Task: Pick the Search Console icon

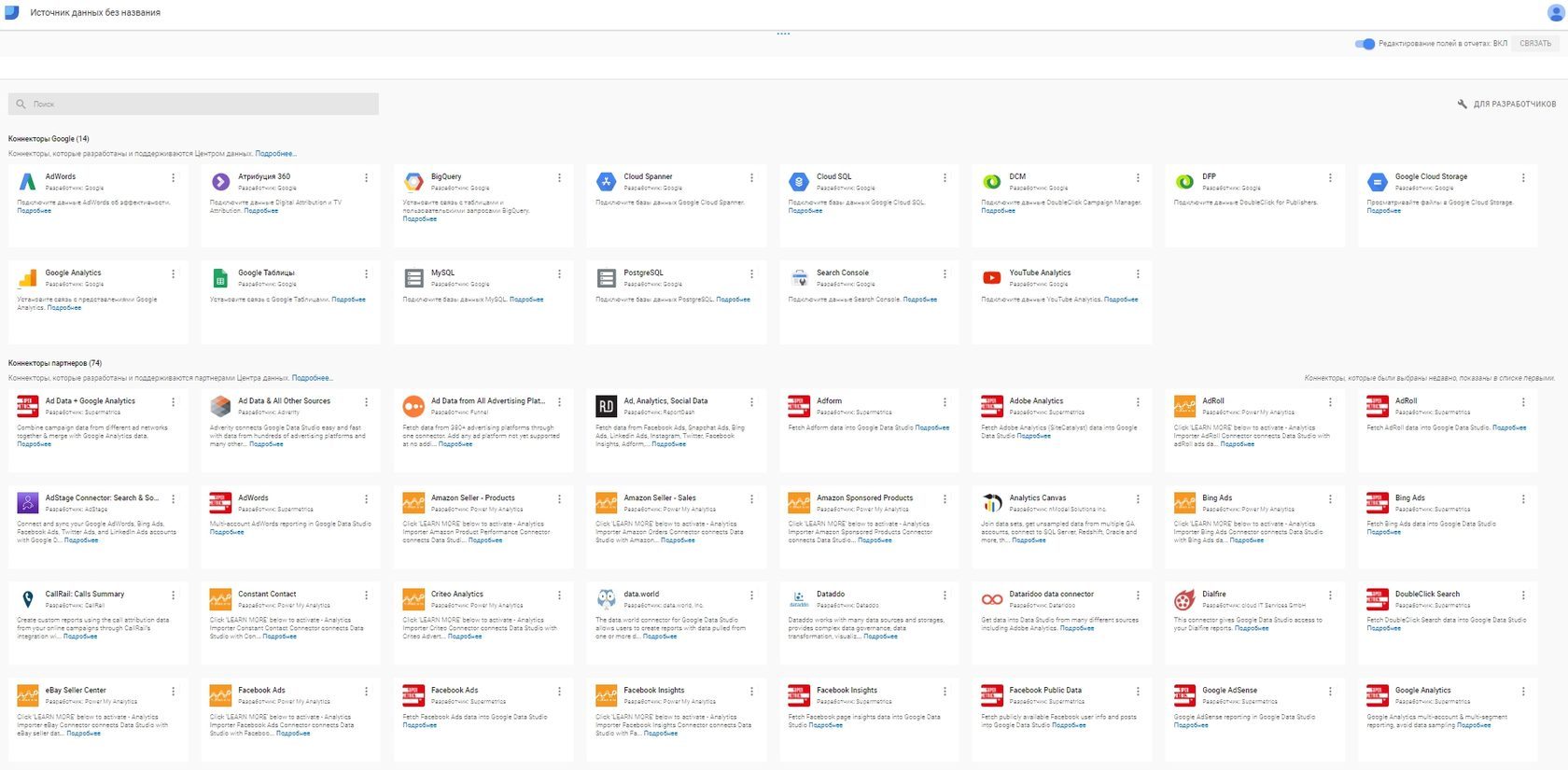Action: pos(799,278)
